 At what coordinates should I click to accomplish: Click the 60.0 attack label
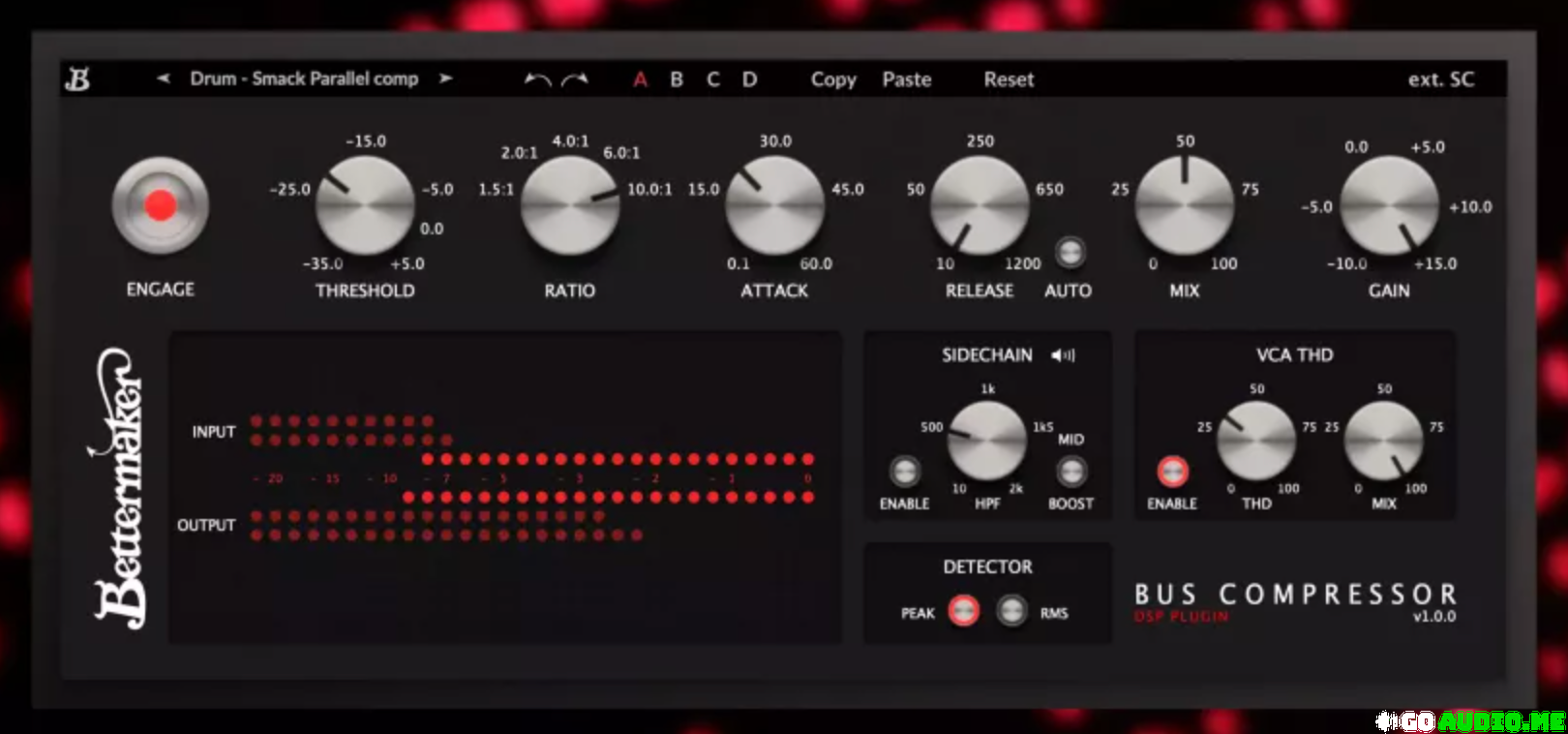(815, 263)
